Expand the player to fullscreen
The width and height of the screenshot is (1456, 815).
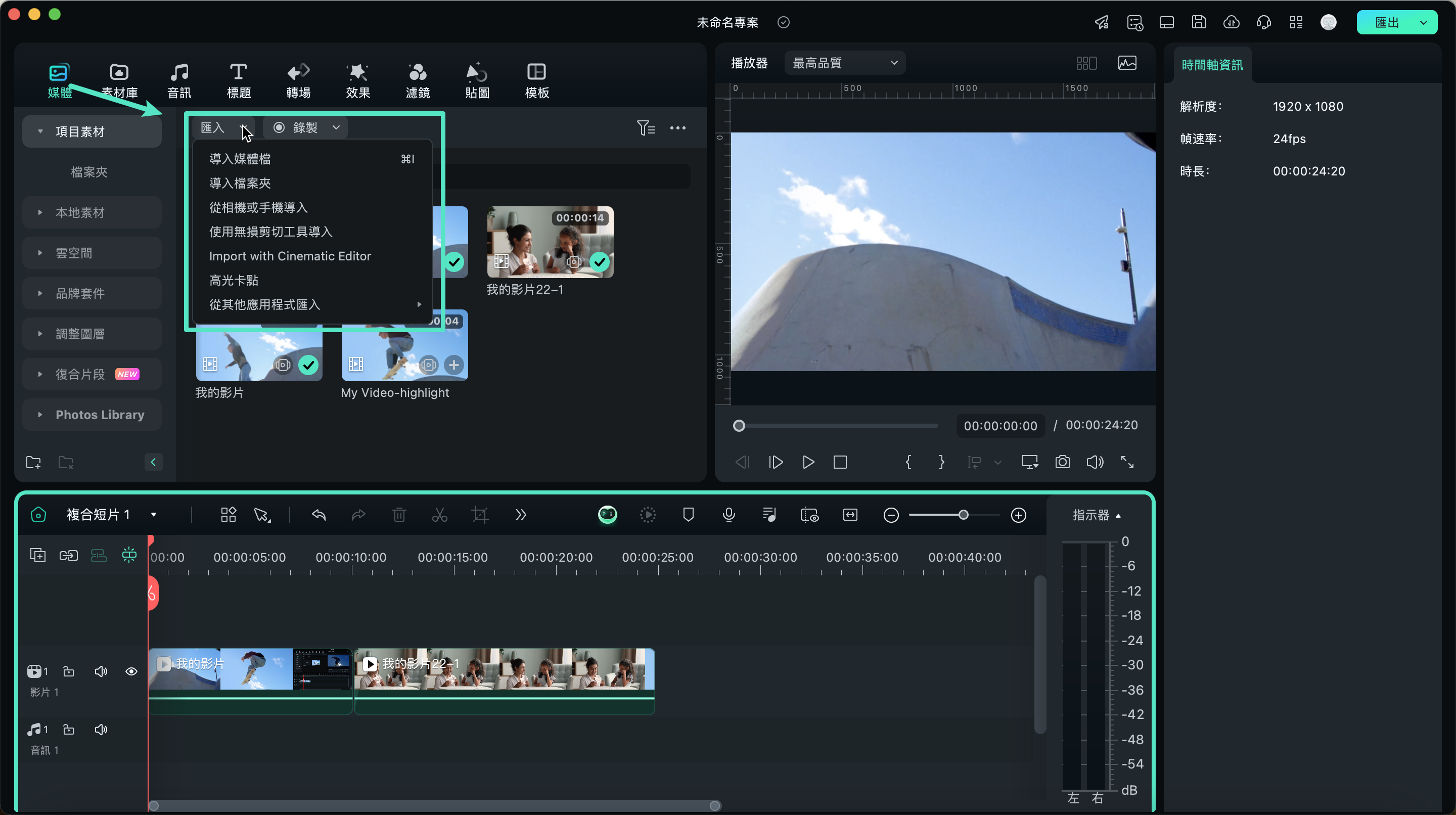tap(1127, 462)
